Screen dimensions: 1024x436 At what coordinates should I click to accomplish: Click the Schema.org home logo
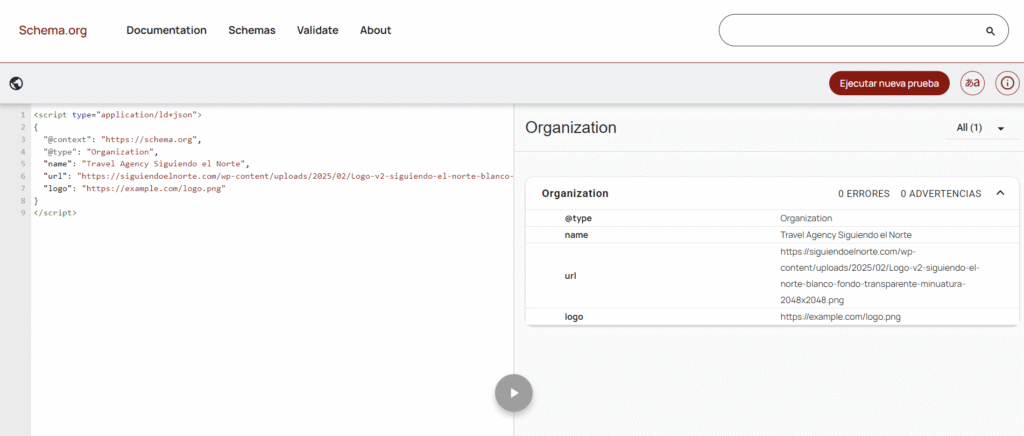[52, 30]
